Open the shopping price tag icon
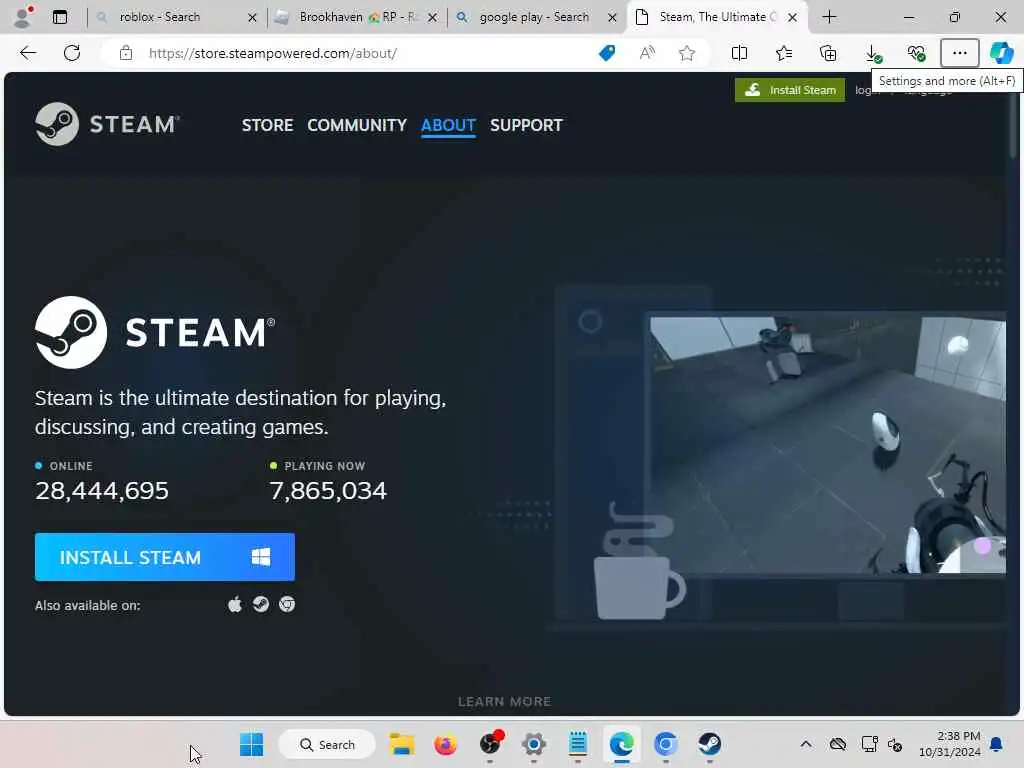This screenshot has width=1024, height=768. pyautogui.click(x=607, y=53)
